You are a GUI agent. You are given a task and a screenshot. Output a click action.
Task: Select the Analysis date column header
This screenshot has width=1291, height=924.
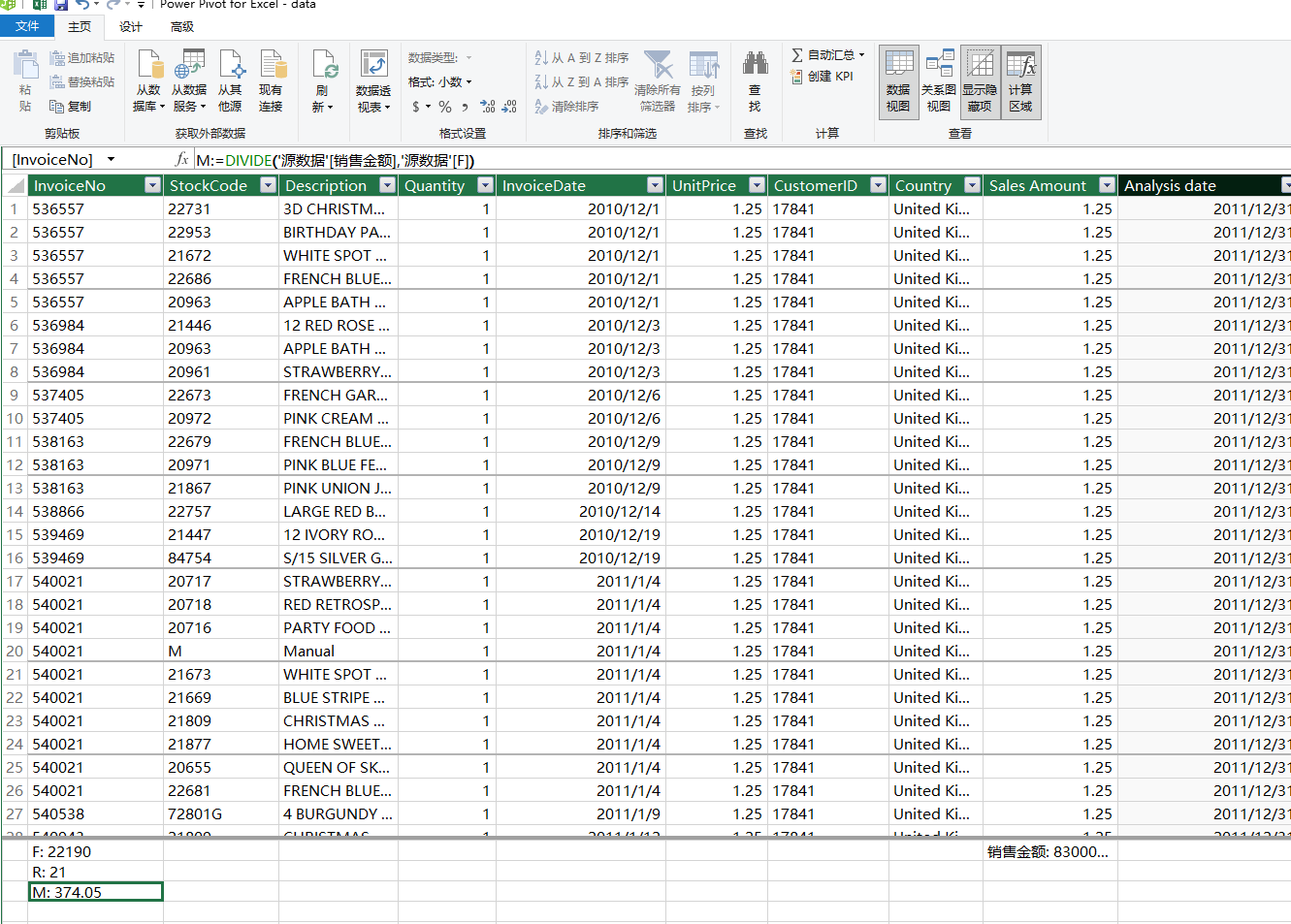(1205, 185)
